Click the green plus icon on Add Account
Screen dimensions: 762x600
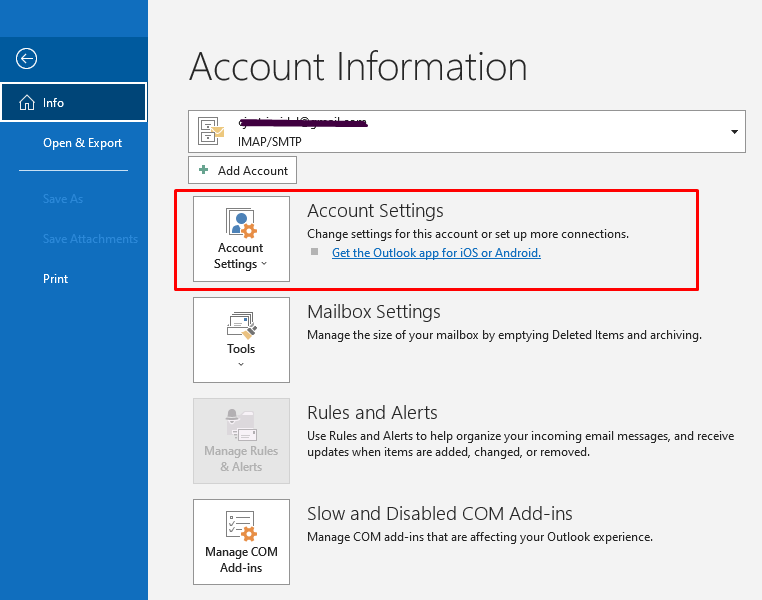(204, 170)
